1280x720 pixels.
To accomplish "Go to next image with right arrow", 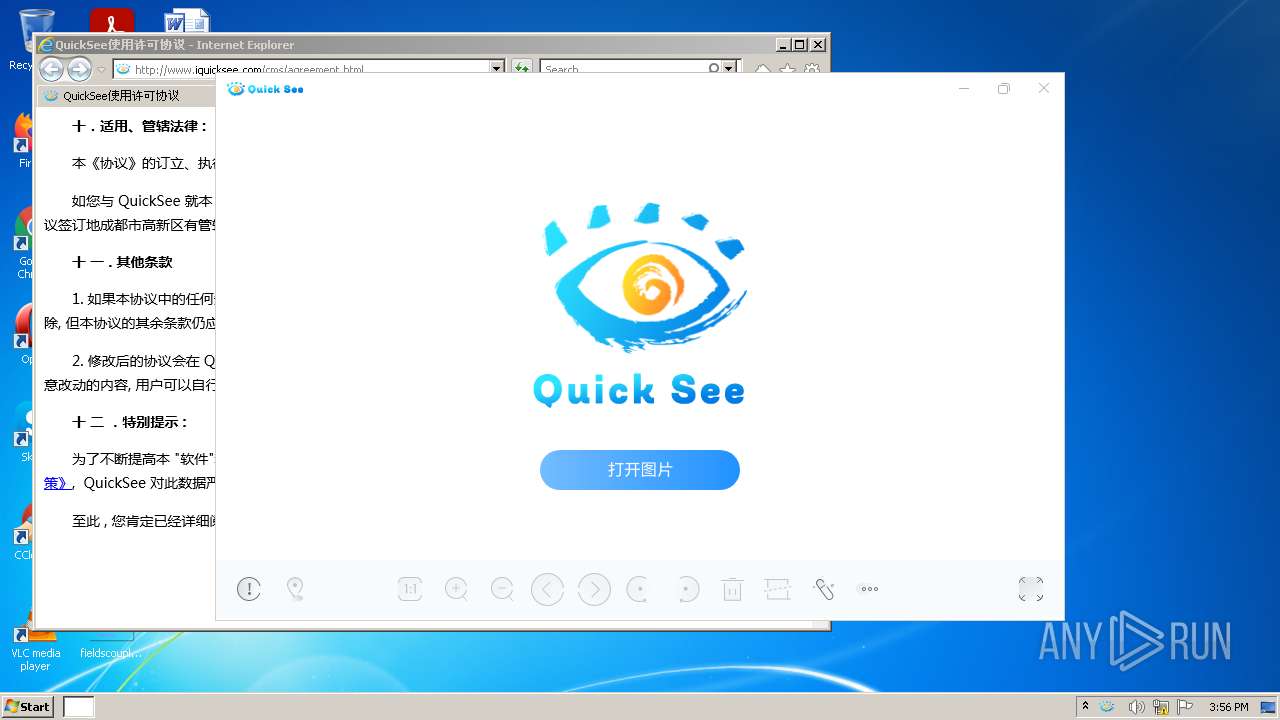I will point(594,590).
